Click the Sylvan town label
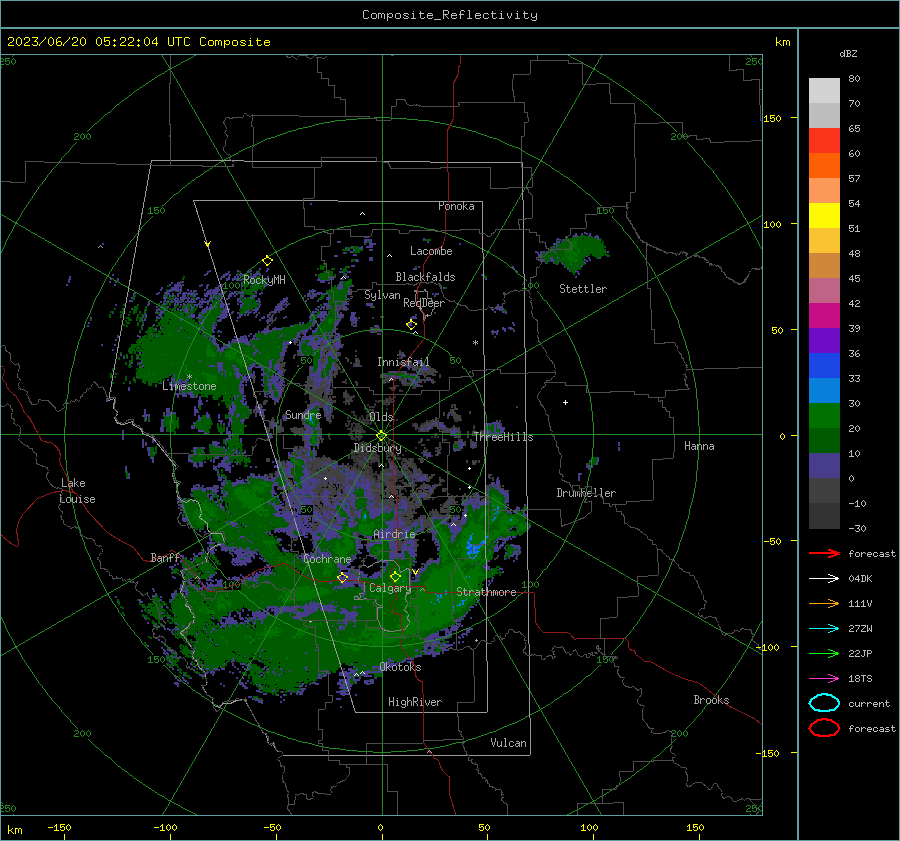Image resolution: width=900 pixels, height=841 pixels. (x=382, y=295)
